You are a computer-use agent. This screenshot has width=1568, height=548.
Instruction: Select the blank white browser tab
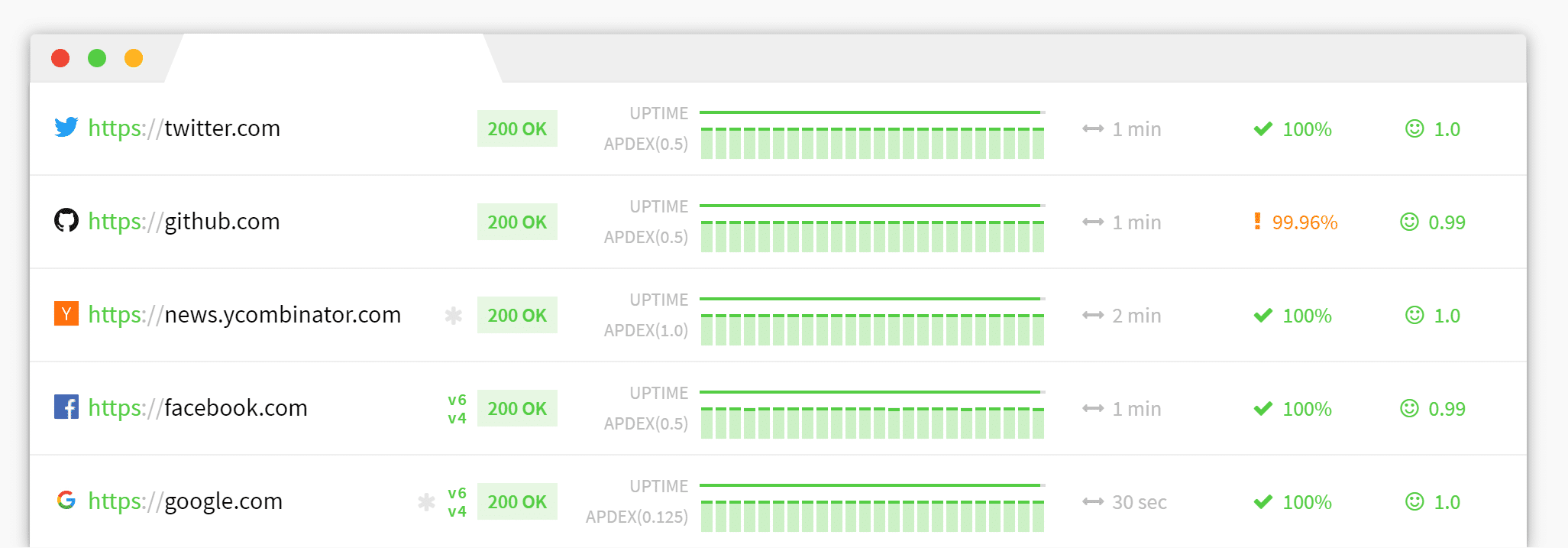coord(333,59)
